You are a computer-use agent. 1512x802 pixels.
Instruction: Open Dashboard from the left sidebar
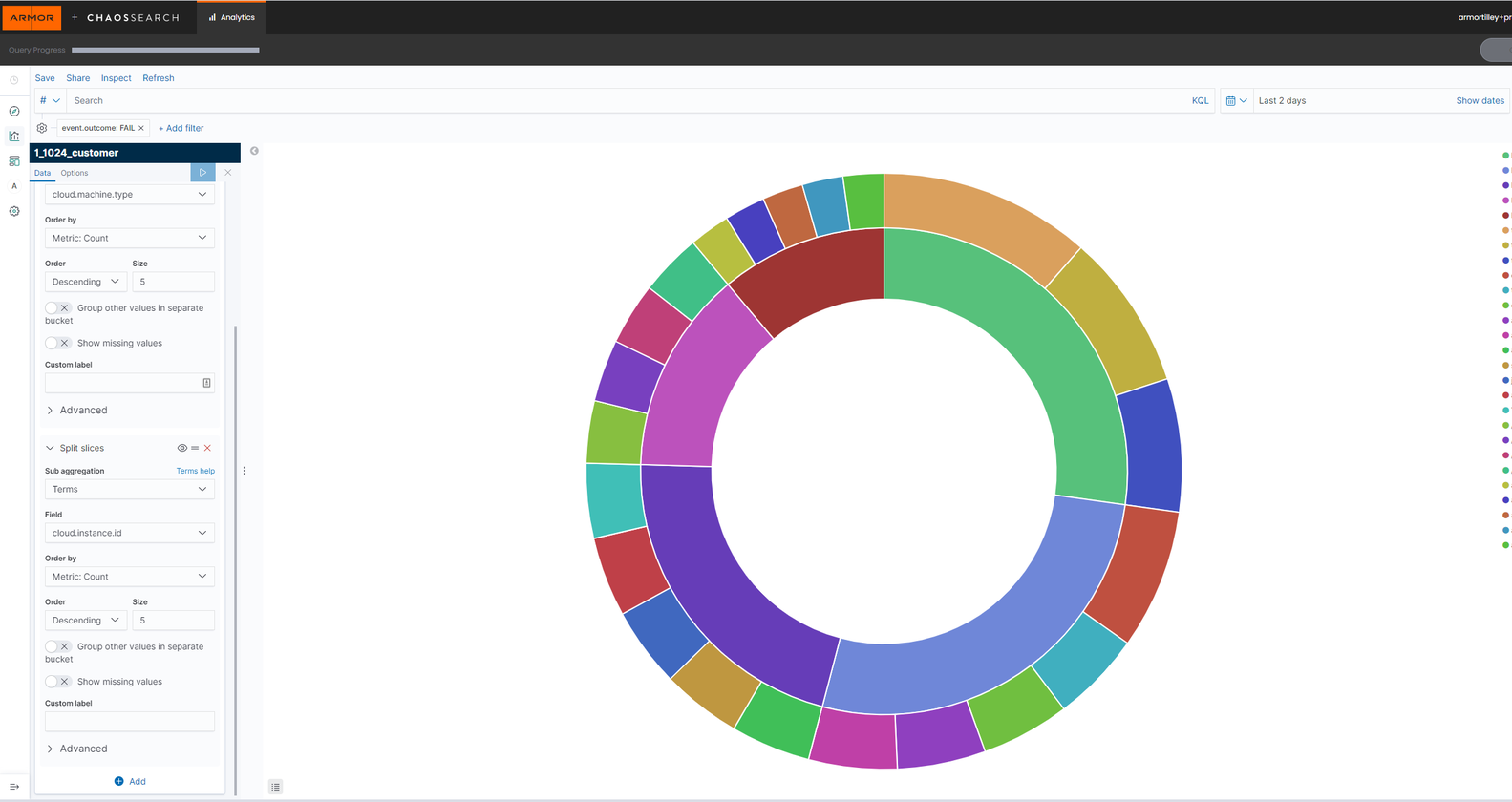coord(14,161)
